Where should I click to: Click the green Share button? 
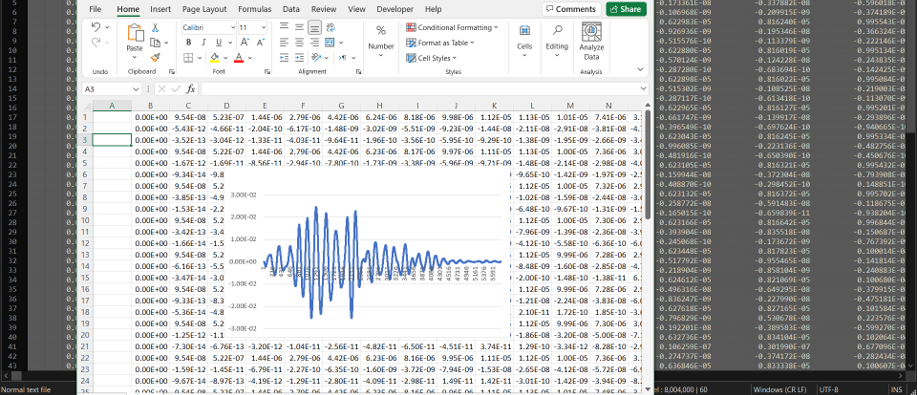click(626, 9)
